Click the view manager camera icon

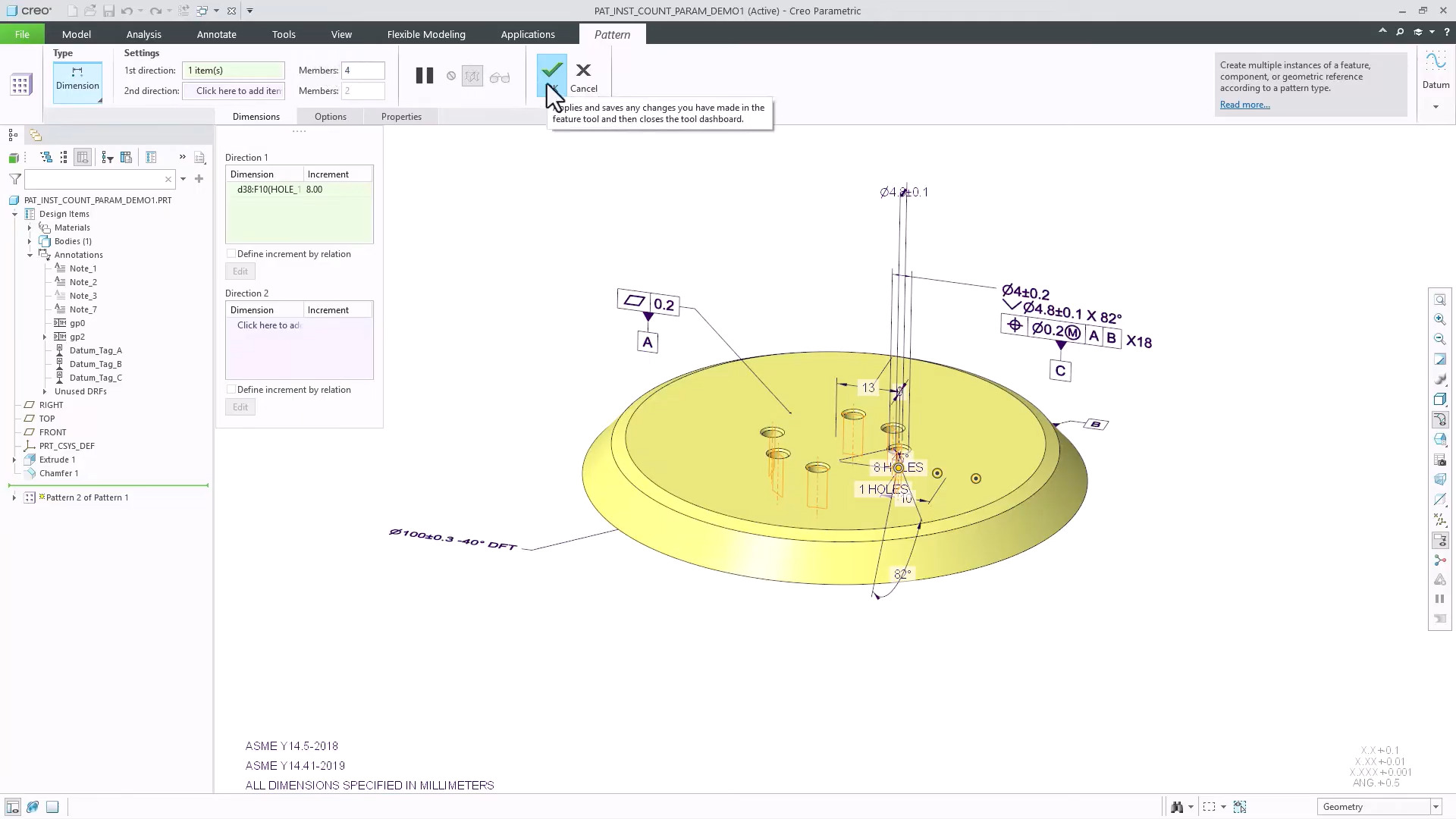(1439, 460)
